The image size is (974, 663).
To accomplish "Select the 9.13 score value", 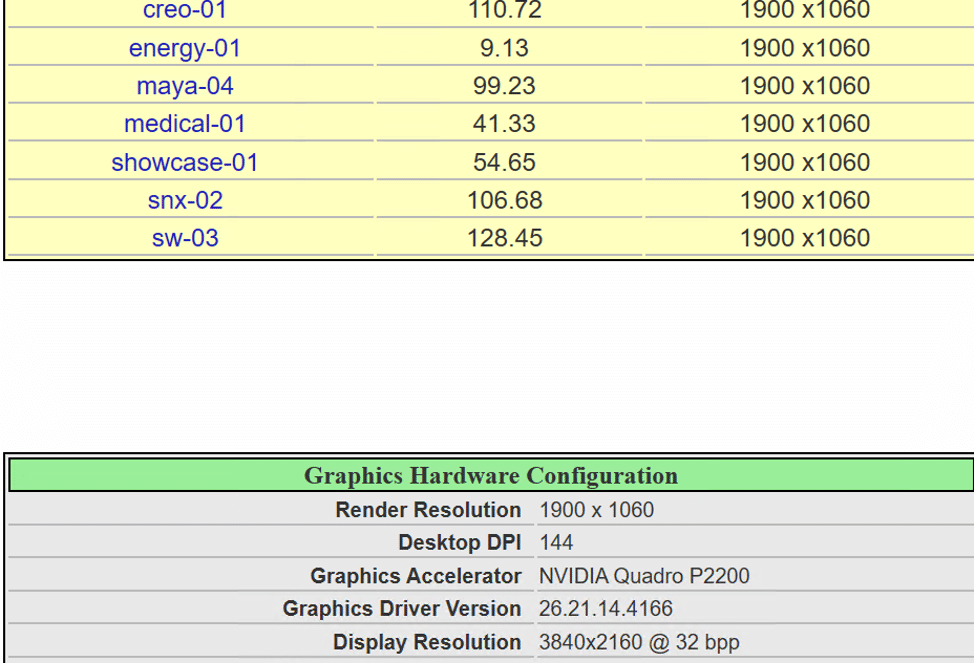I will point(504,48).
